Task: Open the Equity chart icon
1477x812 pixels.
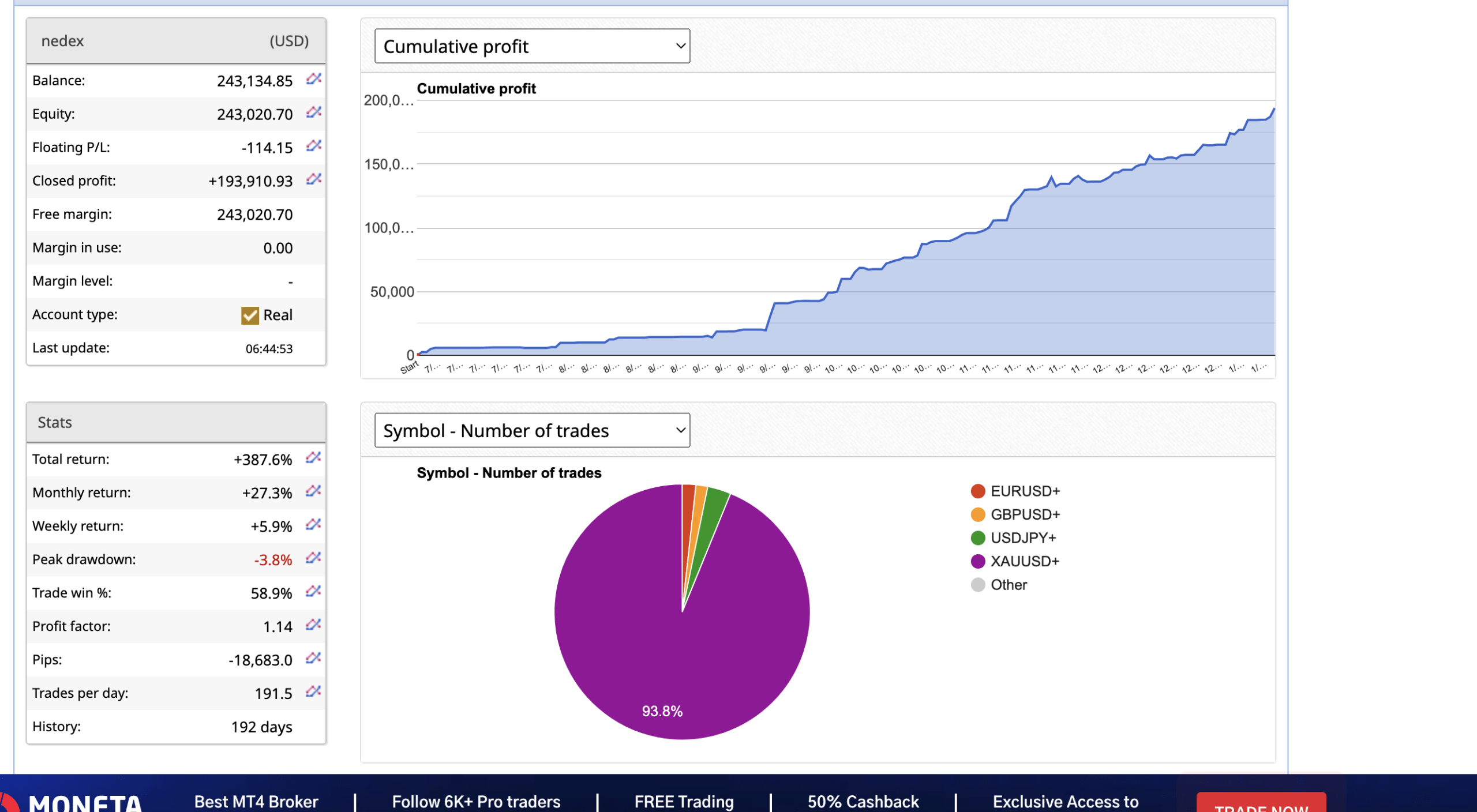Action: [312, 113]
